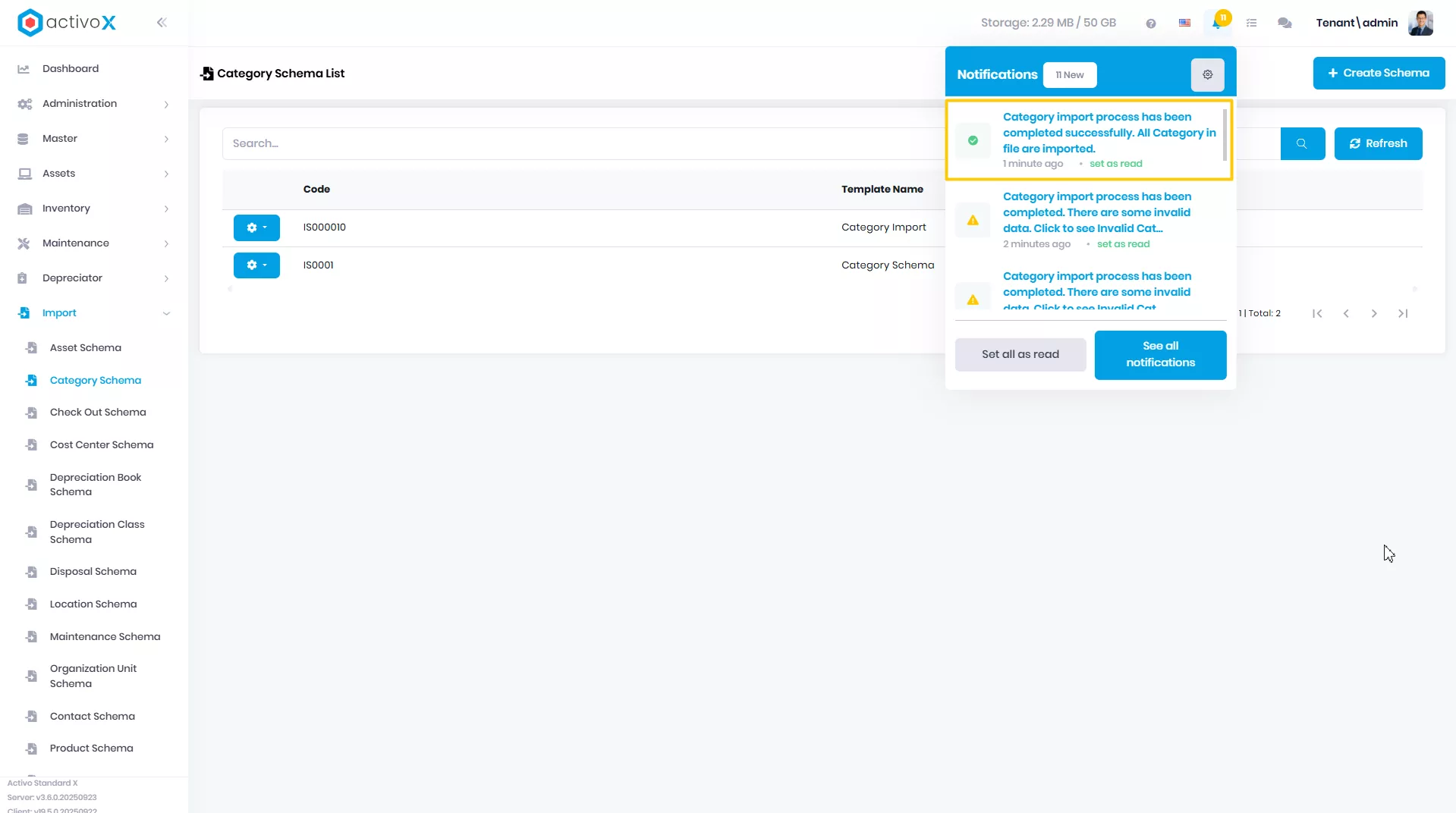The width and height of the screenshot is (1456, 813).
Task: Change language via the flag icon
Action: pyautogui.click(x=1184, y=24)
